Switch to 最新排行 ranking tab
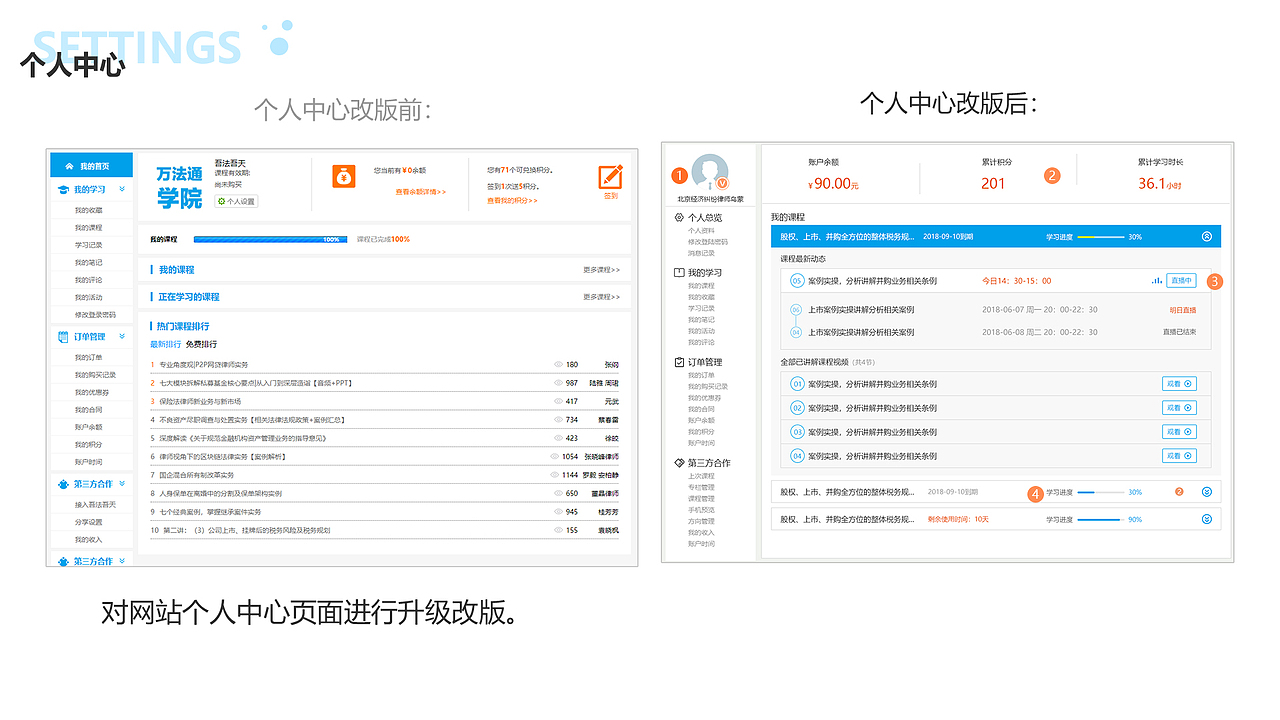Viewport: 1280px width, 720px height. click(x=165, y=344)
